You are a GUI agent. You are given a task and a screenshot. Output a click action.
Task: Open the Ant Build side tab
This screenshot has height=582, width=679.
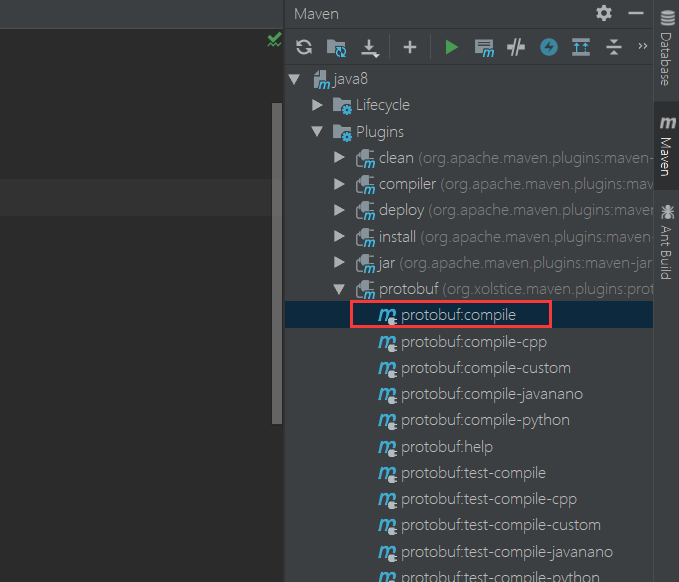click(x=666, y=243)
